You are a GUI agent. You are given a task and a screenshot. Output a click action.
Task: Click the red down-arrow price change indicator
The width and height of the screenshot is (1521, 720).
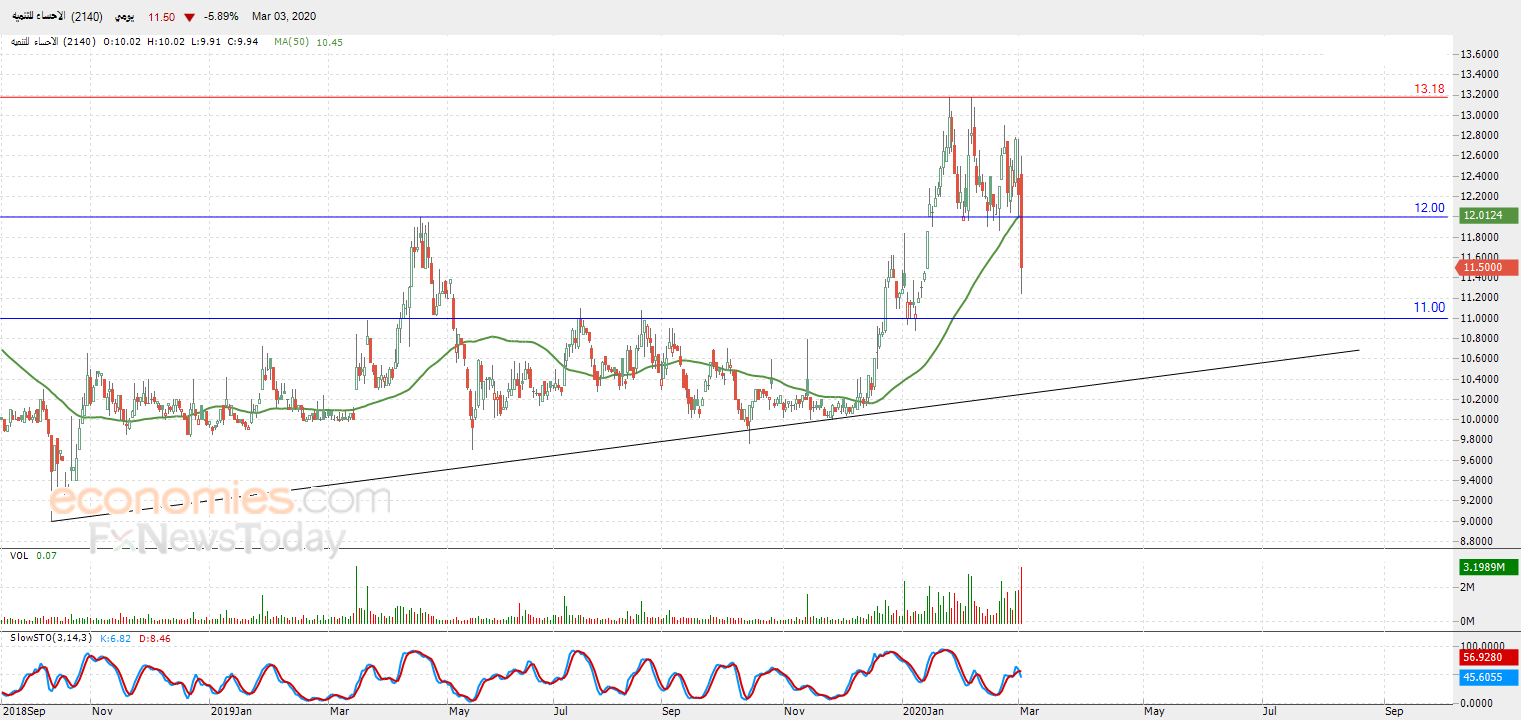click(x=189, y=18)
